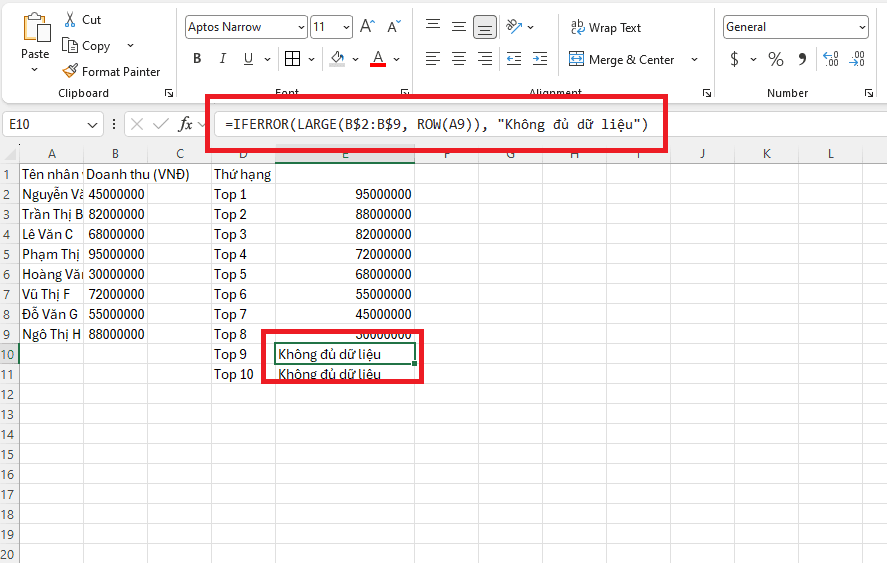The width and height of the screenshot is (887, 563).
Task: Select column J header
Action: click(702, 153)
